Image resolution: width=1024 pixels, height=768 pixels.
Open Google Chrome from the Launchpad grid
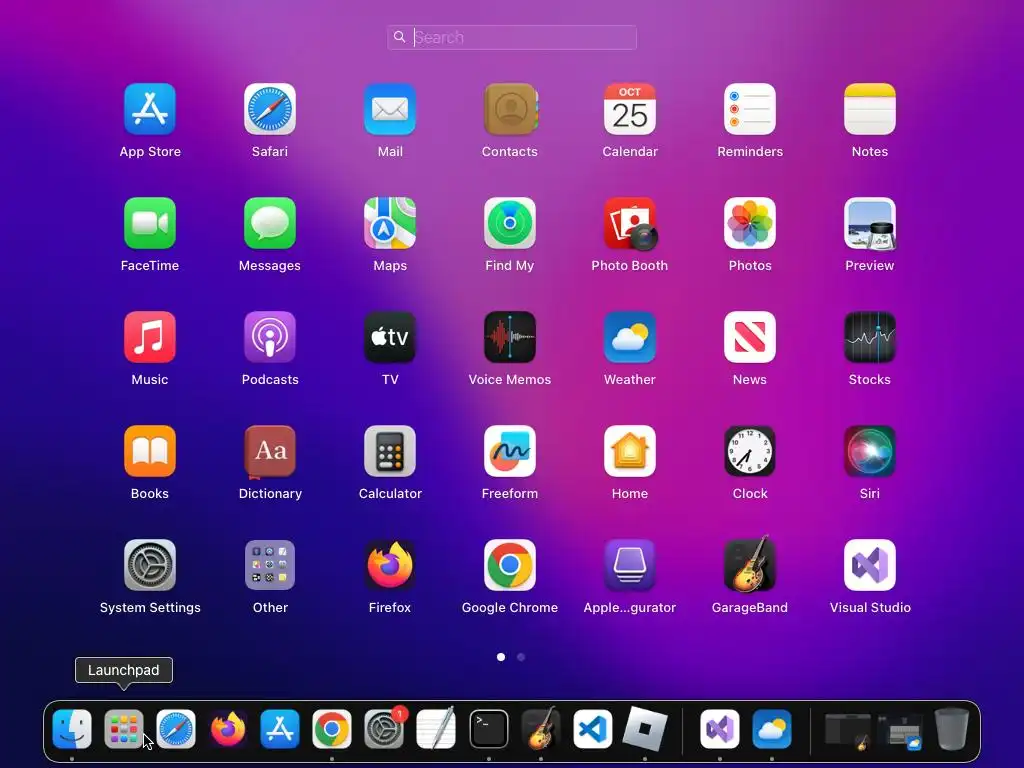(x=510, y=565)
